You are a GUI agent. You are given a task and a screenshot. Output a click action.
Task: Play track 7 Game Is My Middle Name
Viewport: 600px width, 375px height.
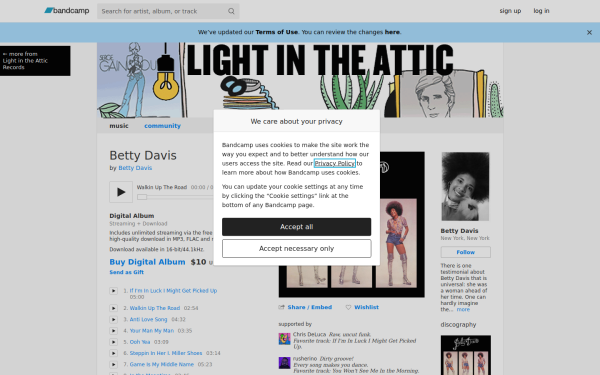[x=114, y=365]
